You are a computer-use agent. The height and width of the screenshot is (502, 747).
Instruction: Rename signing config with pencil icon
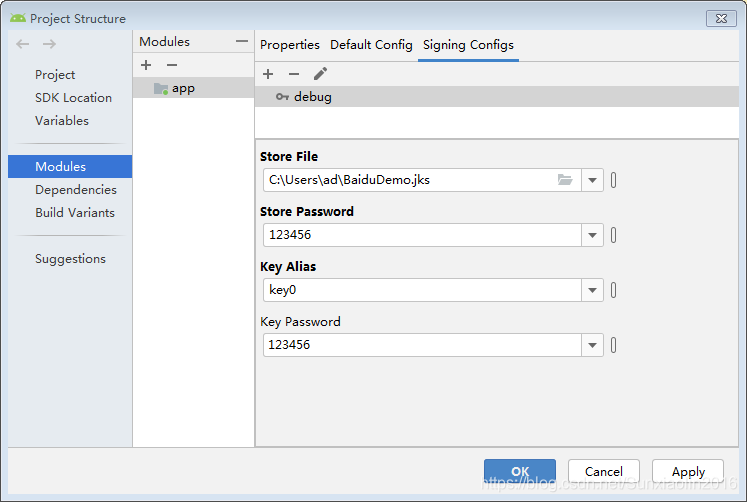(x=320, y=74)
